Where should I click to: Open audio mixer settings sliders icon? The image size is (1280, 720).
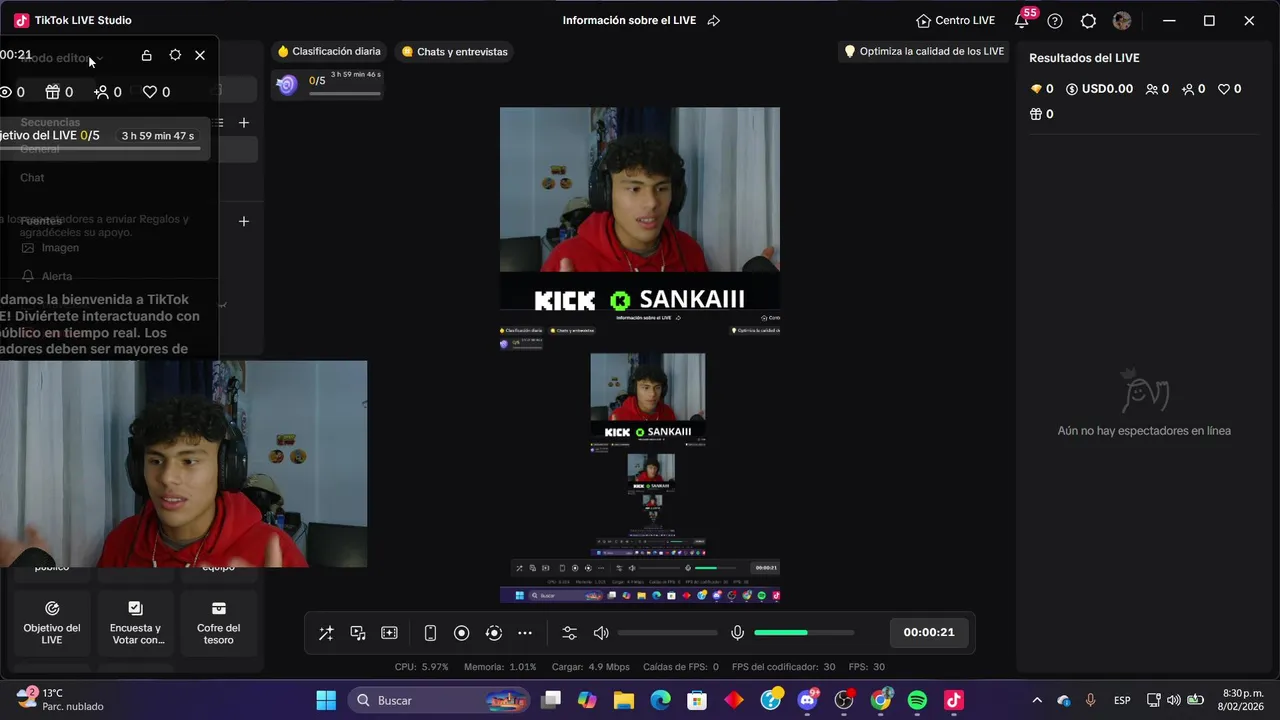(x=570, y=633)
